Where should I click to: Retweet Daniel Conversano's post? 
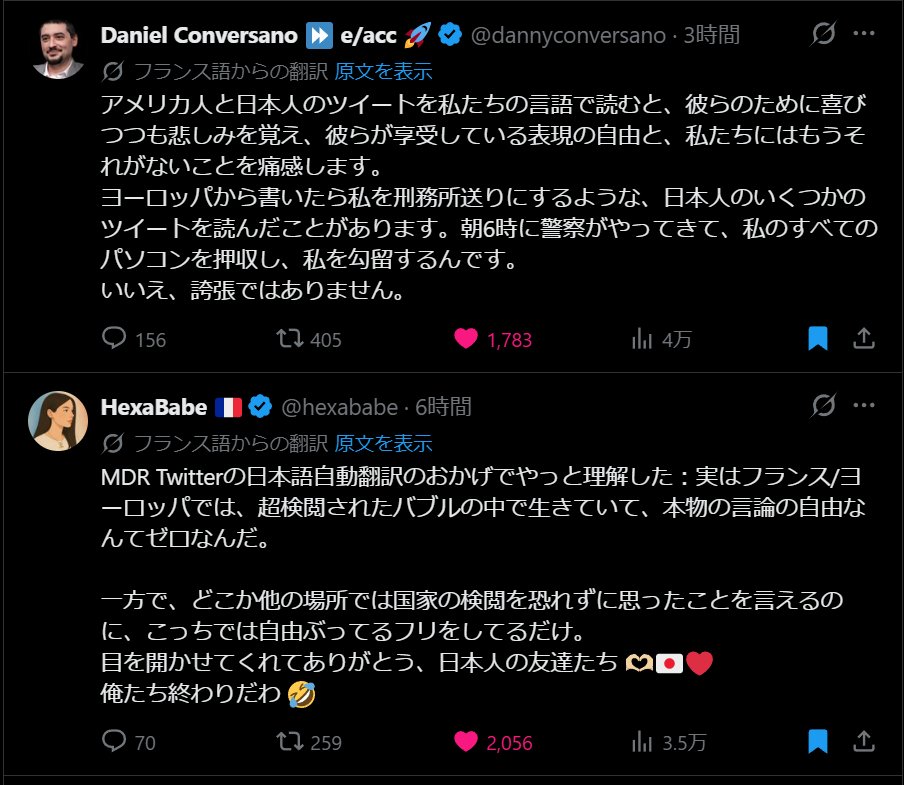pyautogui.click(x=290, y=339)
